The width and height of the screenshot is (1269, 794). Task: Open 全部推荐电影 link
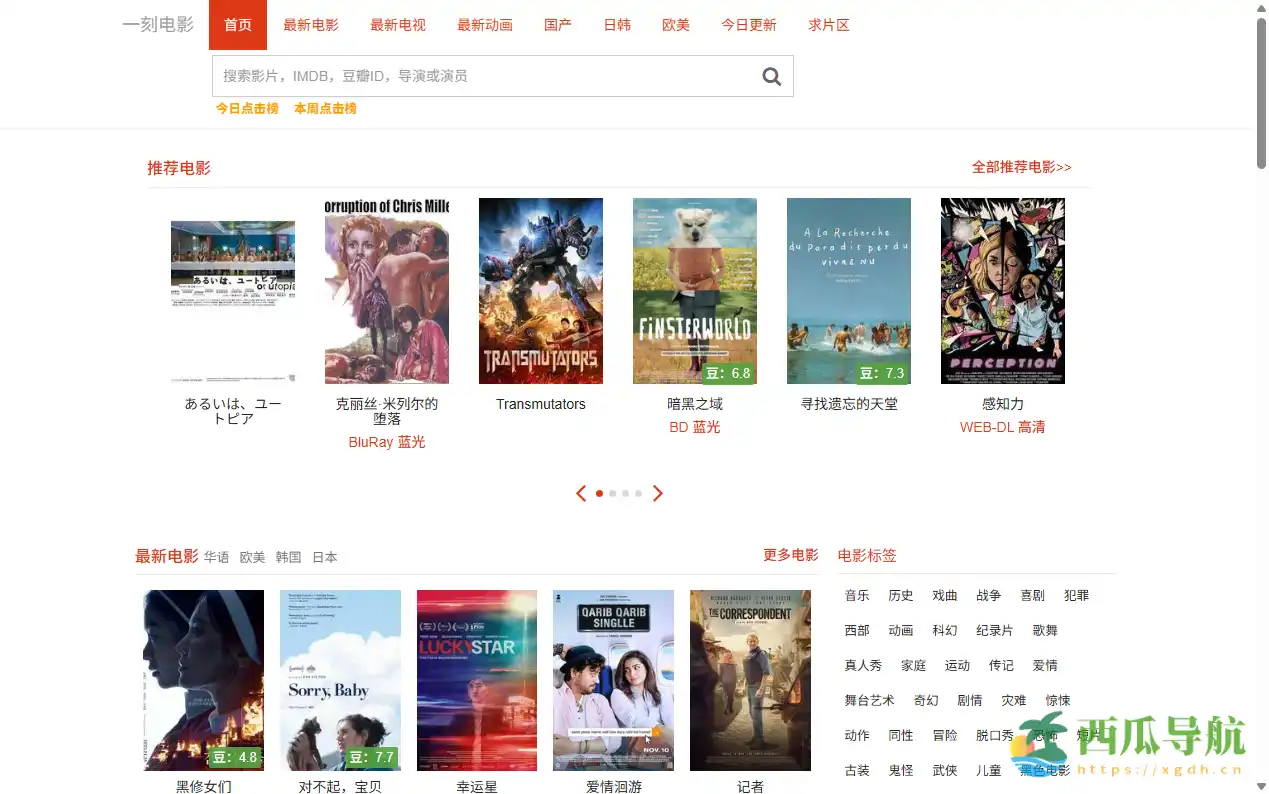(x=1021, y=167)
